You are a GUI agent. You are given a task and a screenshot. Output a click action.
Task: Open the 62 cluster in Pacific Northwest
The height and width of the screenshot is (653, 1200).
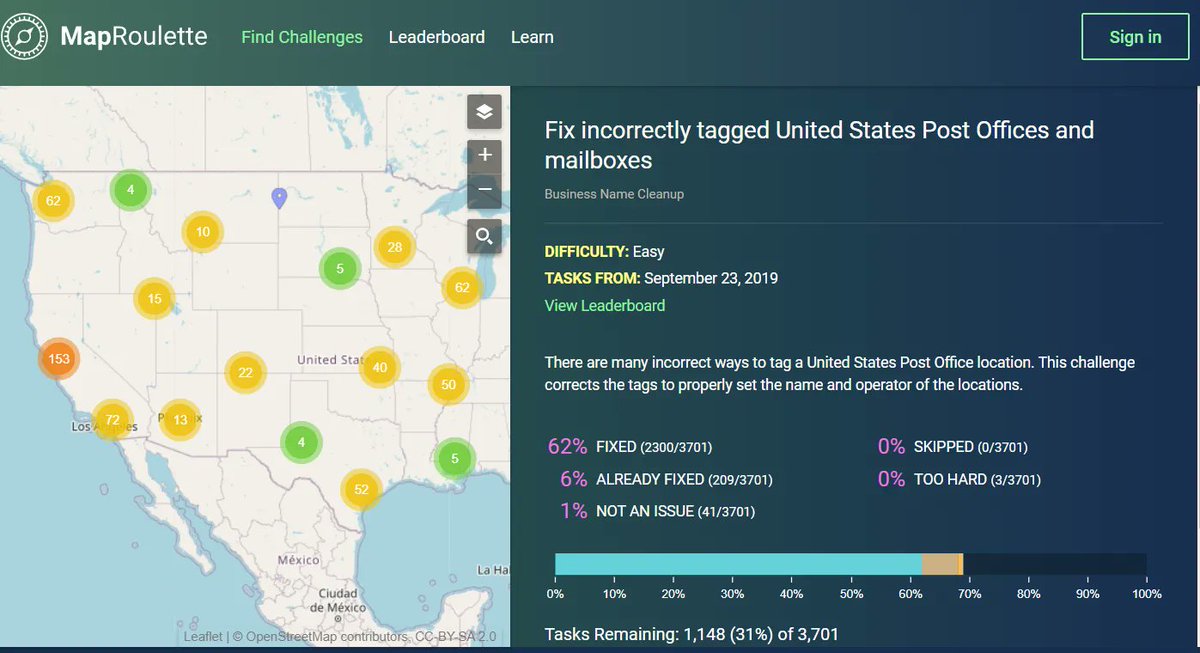point(53,201)
